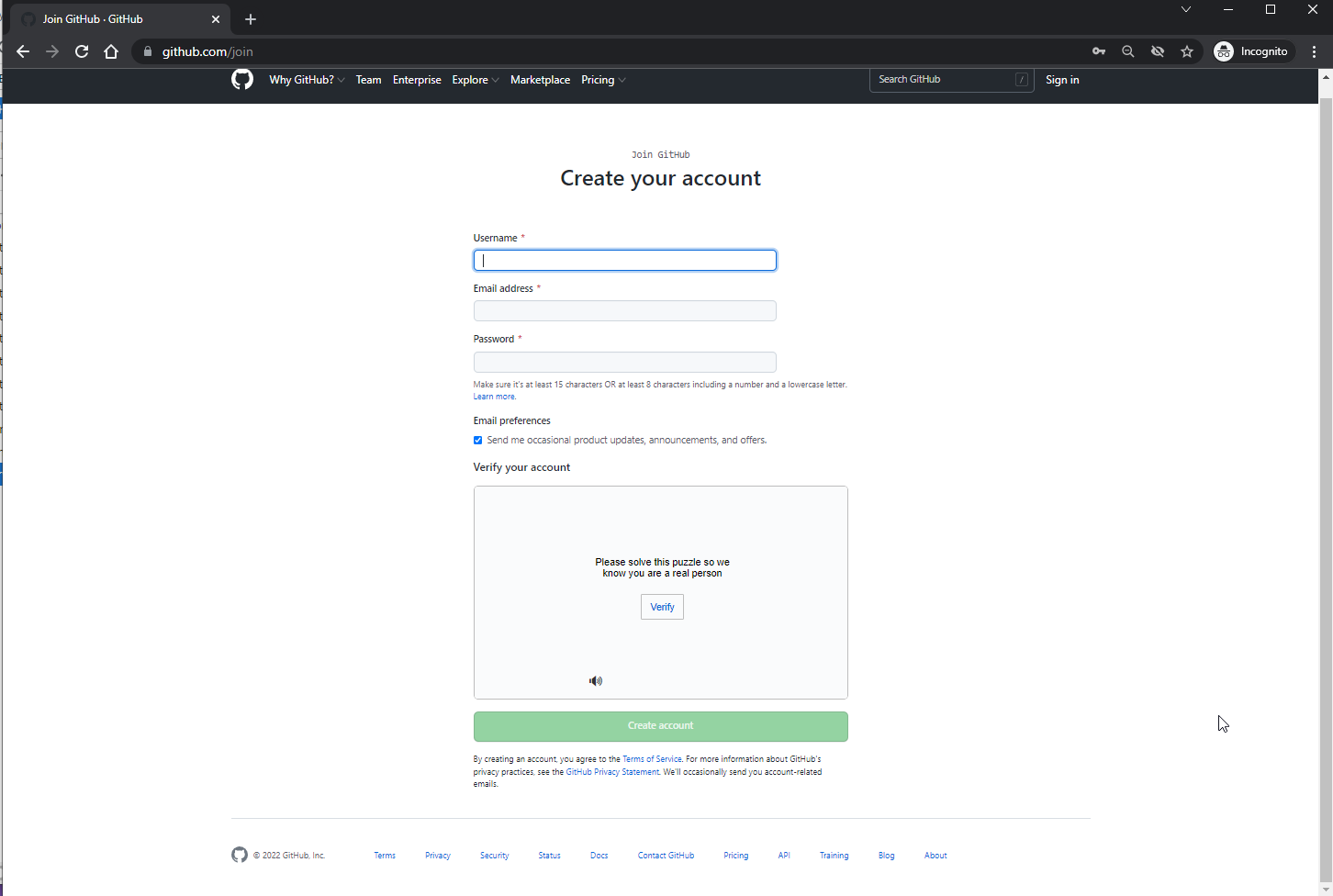
Task: Open the password key icon in the toolbar
Action: click(x=1098, y=51)
